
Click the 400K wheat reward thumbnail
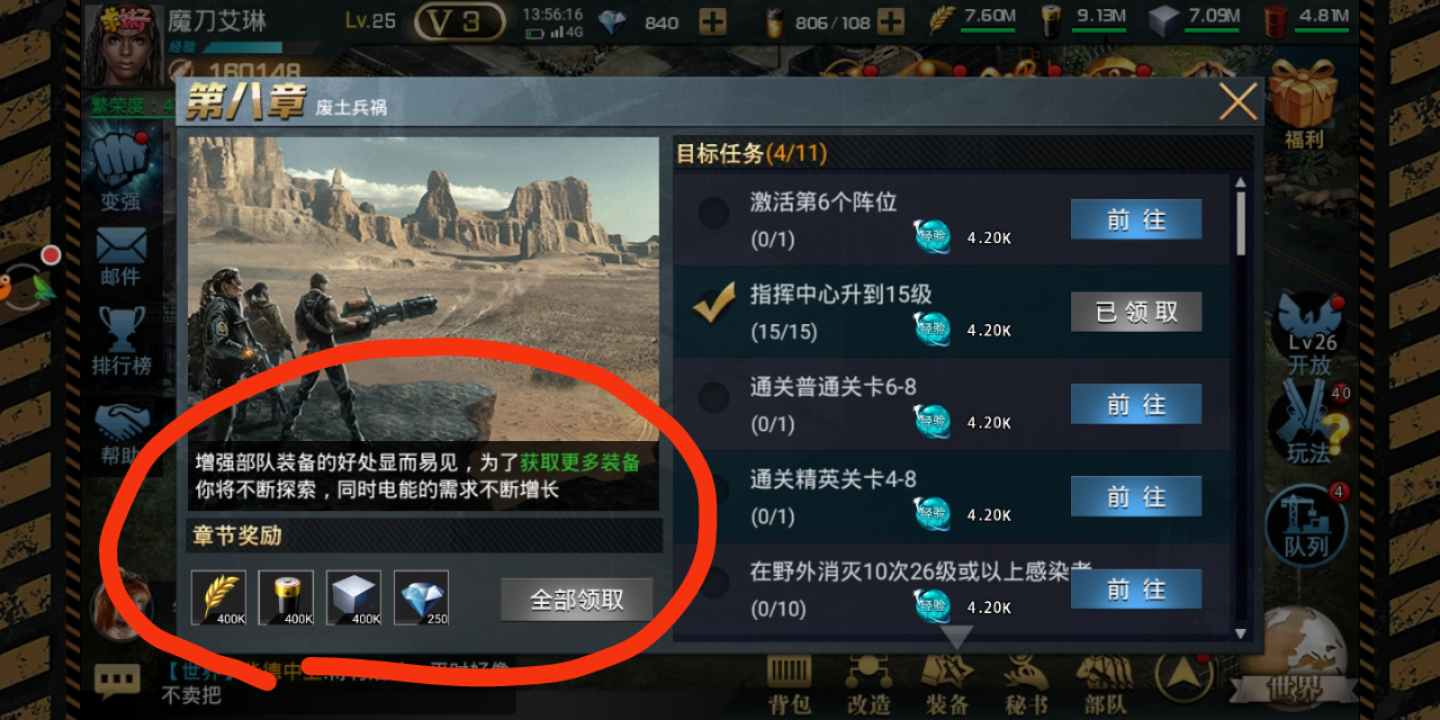click(x=219, y=598)
